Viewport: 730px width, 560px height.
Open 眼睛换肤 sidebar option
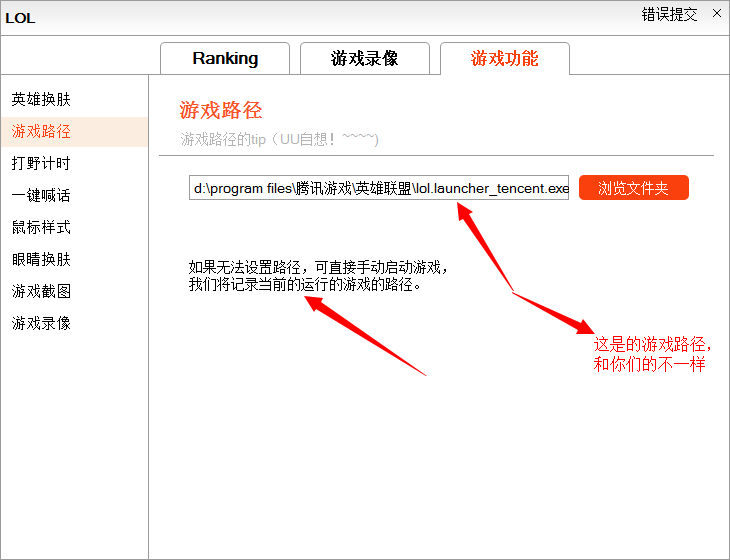pos(41,260)
